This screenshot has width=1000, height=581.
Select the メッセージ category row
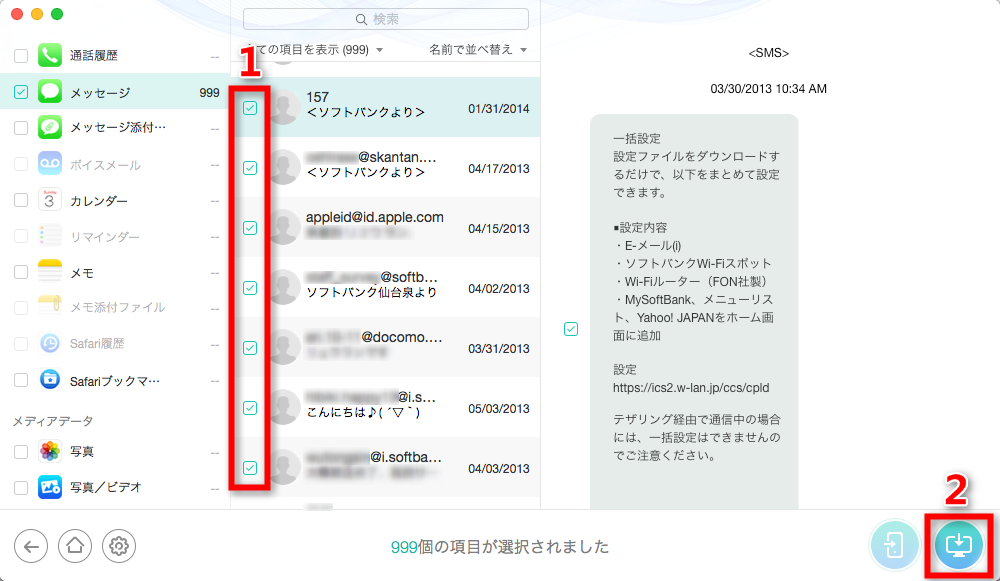click(x=115, y=92)
